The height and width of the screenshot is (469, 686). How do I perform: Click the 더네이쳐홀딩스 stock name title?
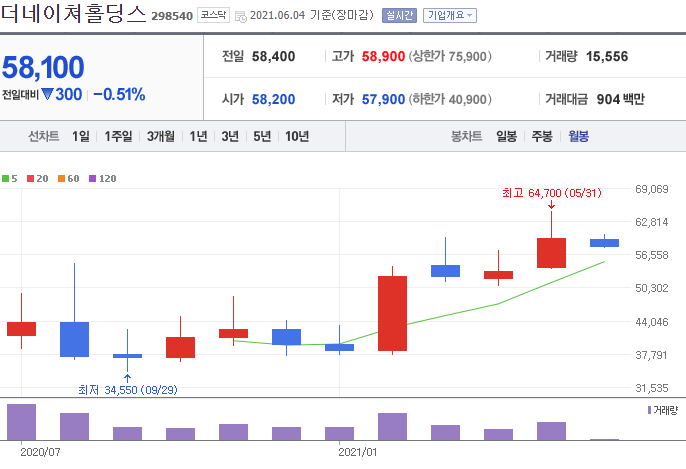[73, 14]
